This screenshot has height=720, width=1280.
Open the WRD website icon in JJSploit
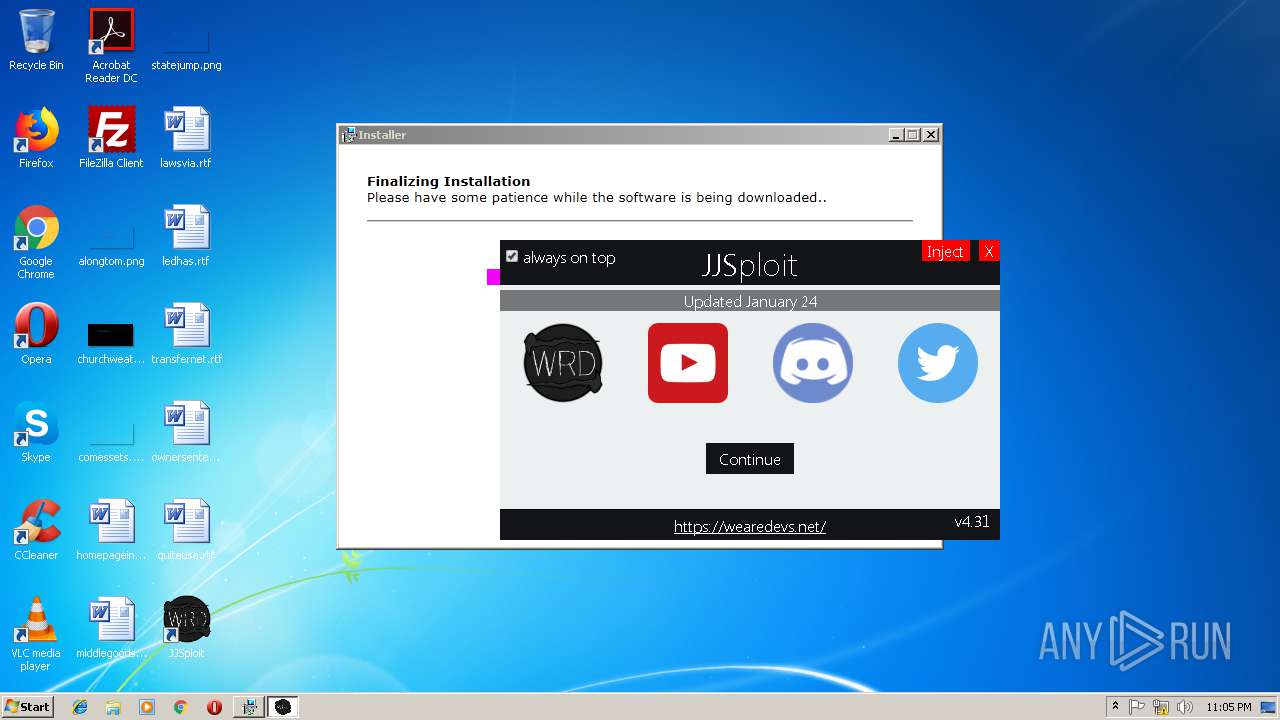[563, 363]
